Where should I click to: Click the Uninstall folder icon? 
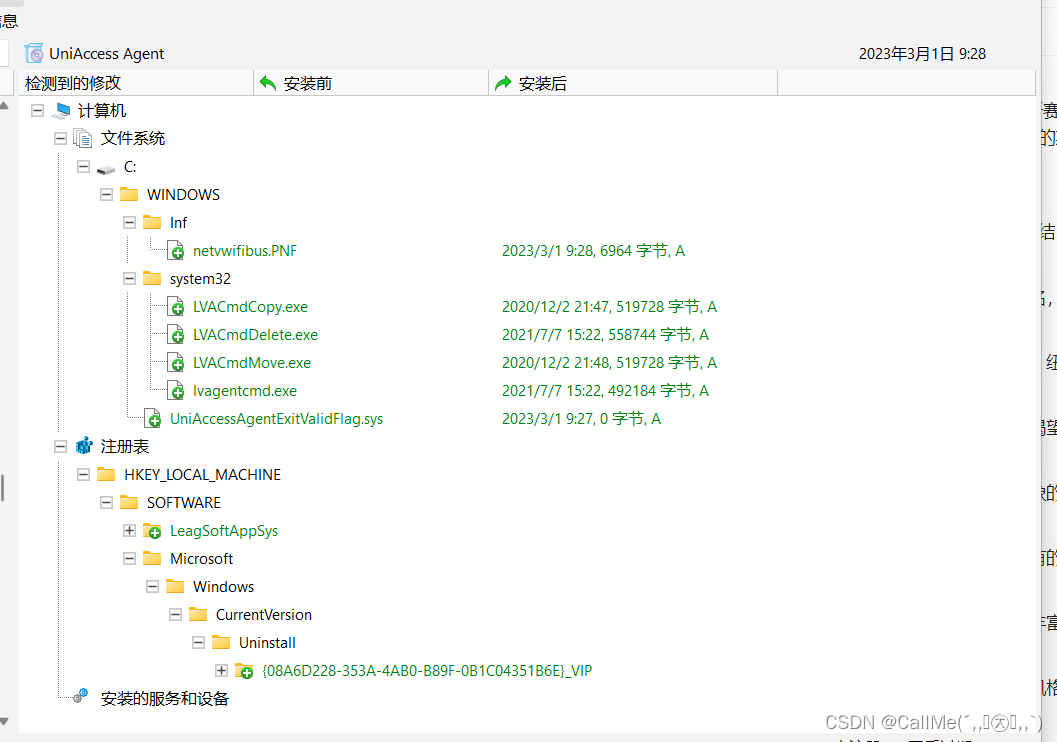[x=220, y=642]
